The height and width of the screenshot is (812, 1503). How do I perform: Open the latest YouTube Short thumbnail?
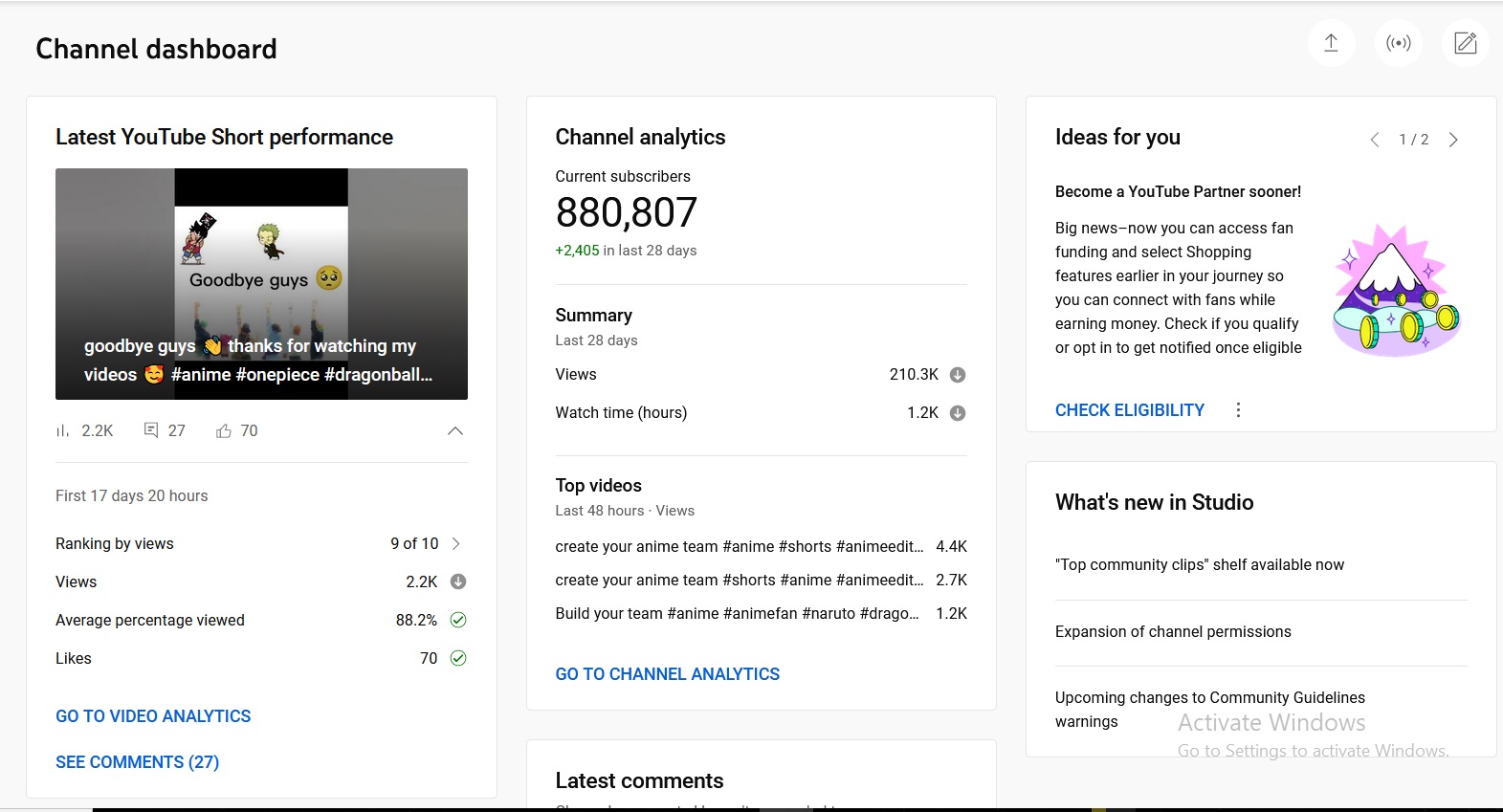coord(261,284)
